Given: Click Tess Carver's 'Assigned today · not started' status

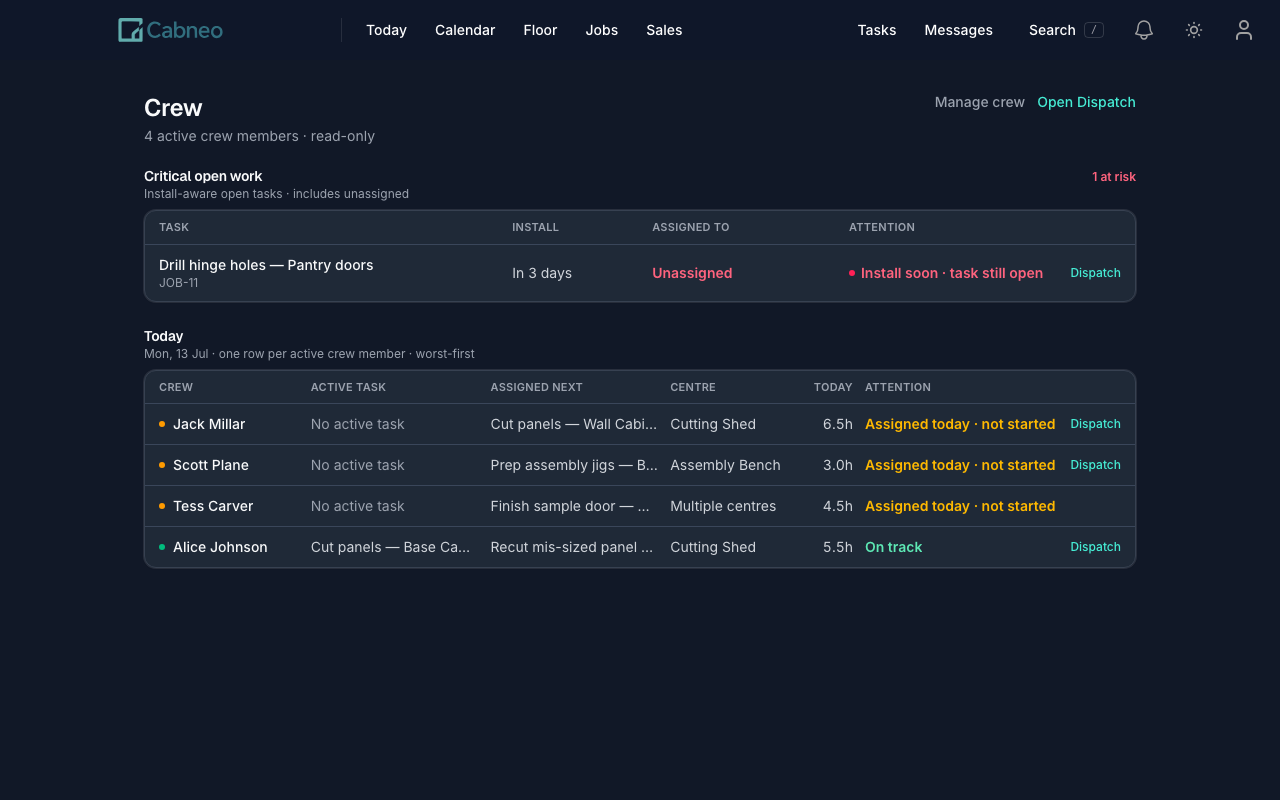Looking at the screenshot, I should [x=960, y=506].
